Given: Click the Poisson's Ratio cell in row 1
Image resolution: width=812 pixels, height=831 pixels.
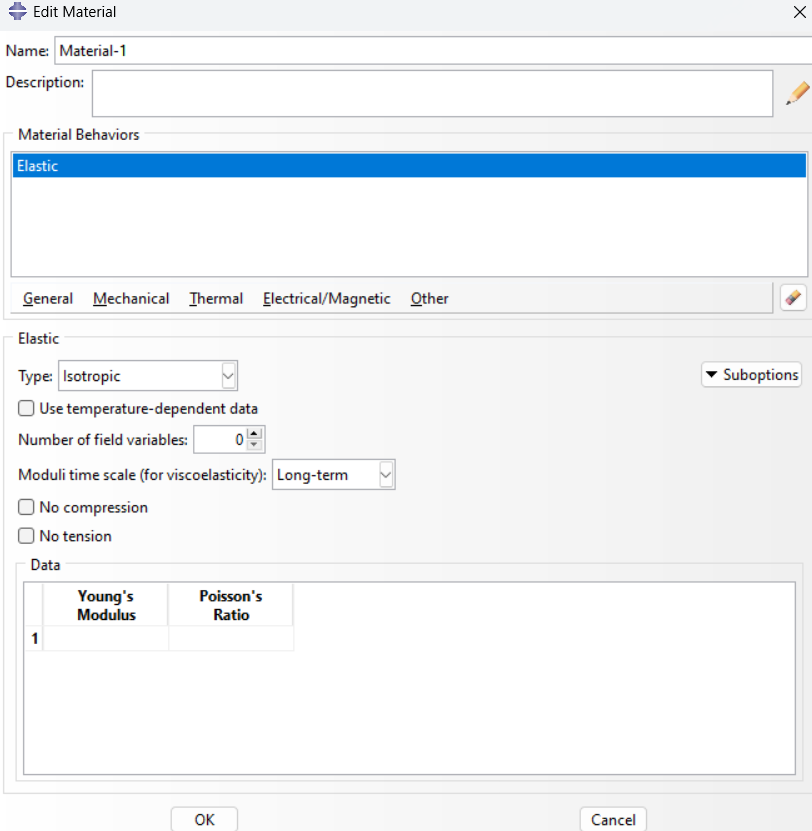Looking at the screenshot, I should [x=231, y=638].
